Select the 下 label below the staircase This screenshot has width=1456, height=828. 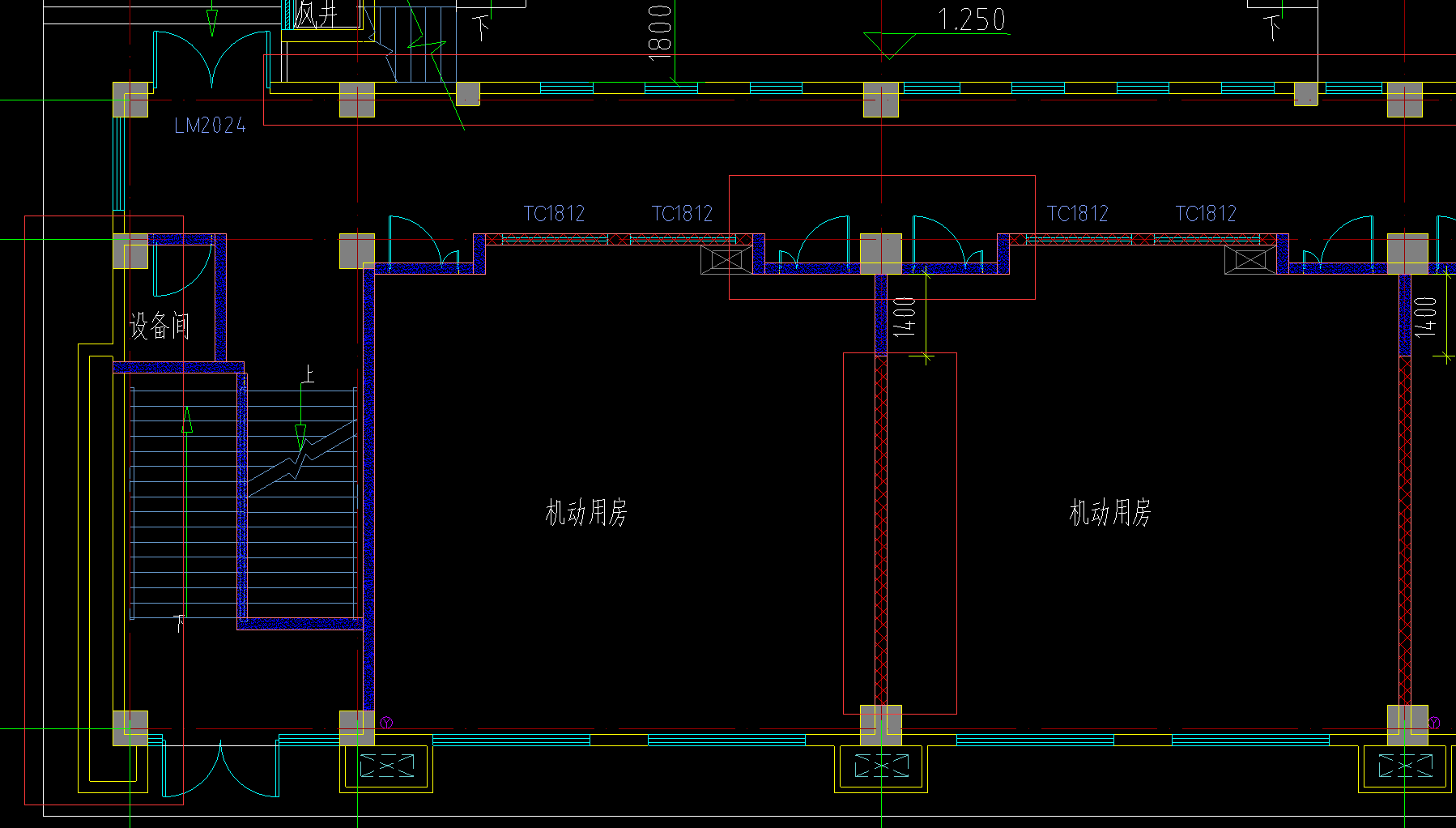[x=180, y=624]
